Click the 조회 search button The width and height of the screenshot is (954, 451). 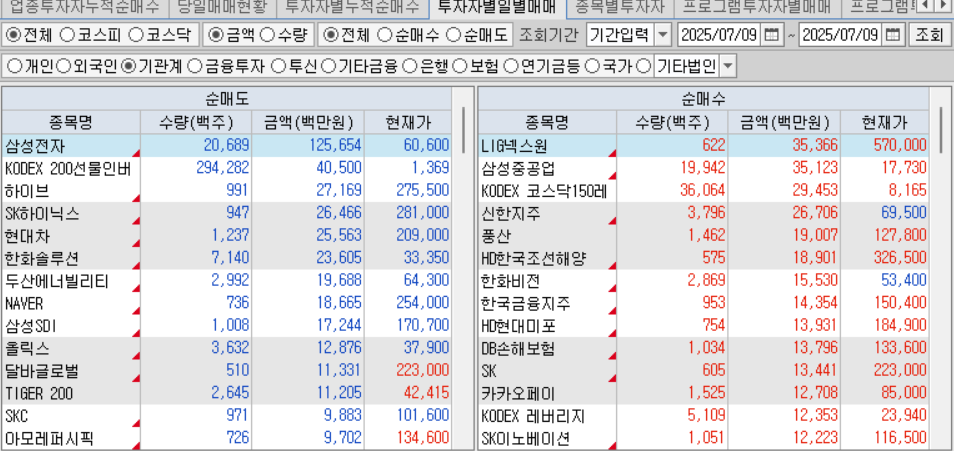928,35
